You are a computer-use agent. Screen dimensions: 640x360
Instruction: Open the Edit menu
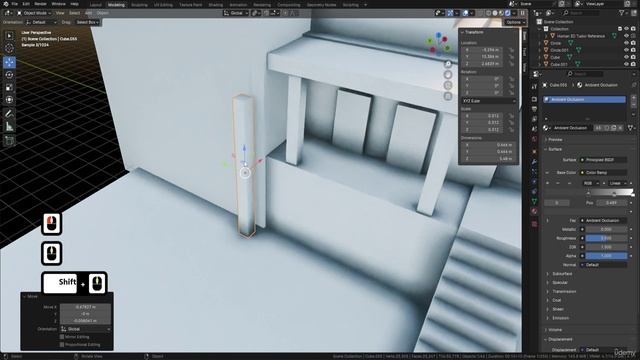26,4
